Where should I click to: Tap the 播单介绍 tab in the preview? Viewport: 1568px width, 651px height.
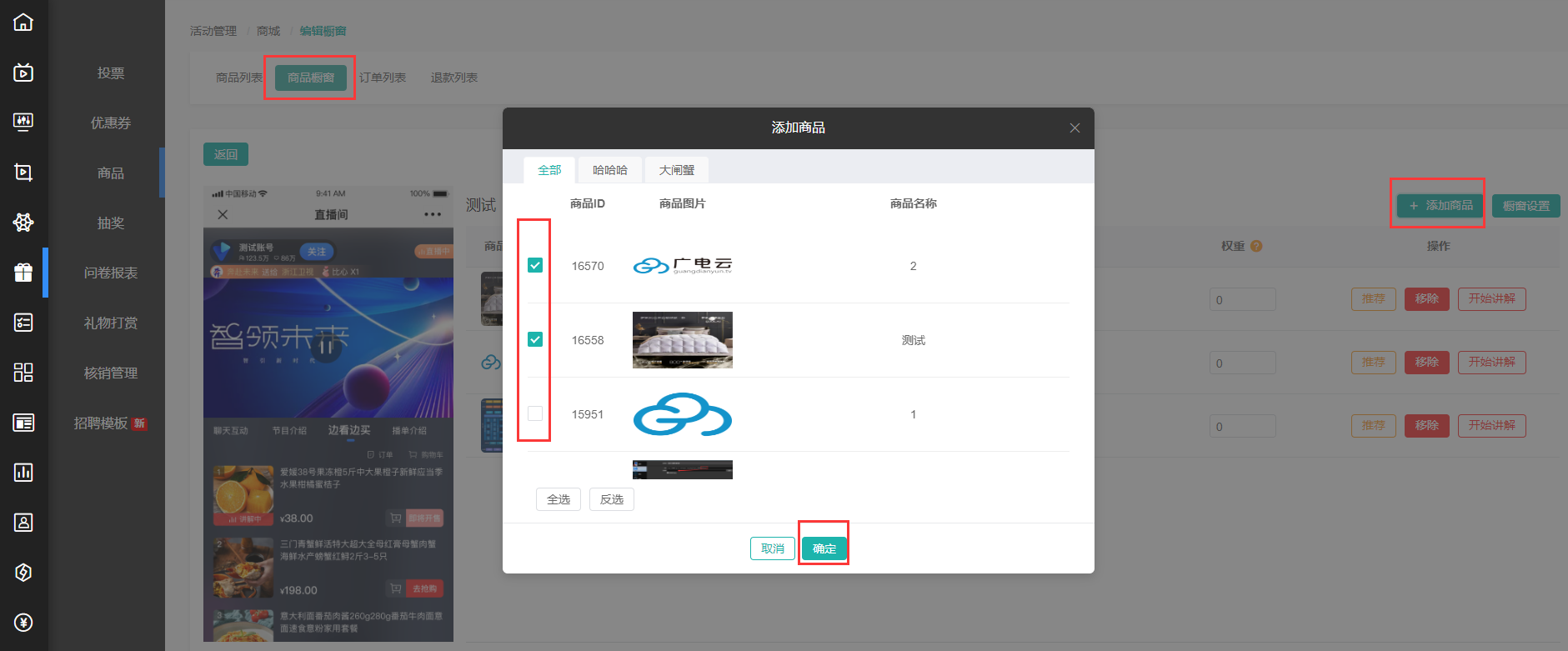tap(409, 431)
